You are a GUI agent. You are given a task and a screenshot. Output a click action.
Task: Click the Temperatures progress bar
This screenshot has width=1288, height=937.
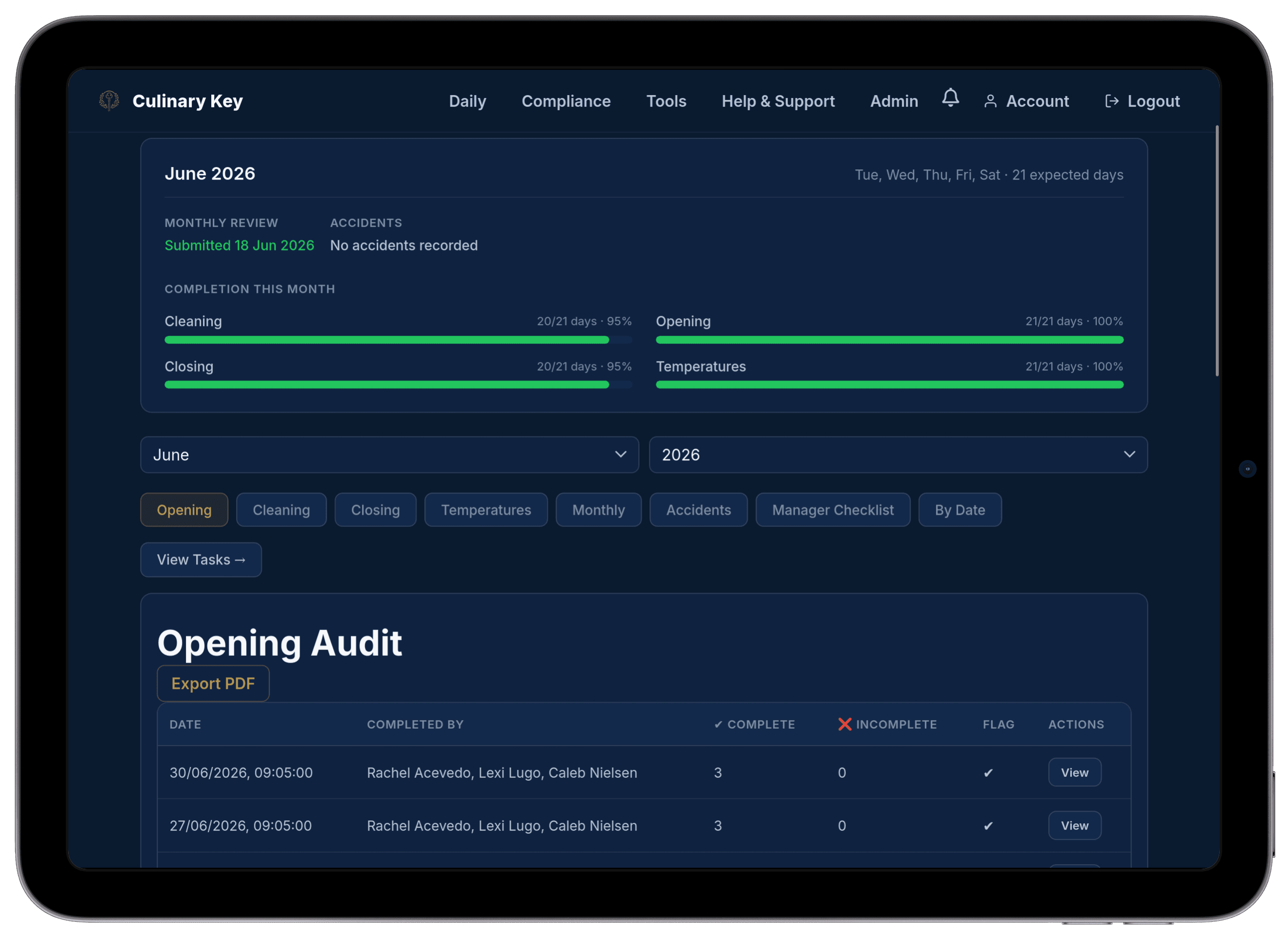coord(889,385)
